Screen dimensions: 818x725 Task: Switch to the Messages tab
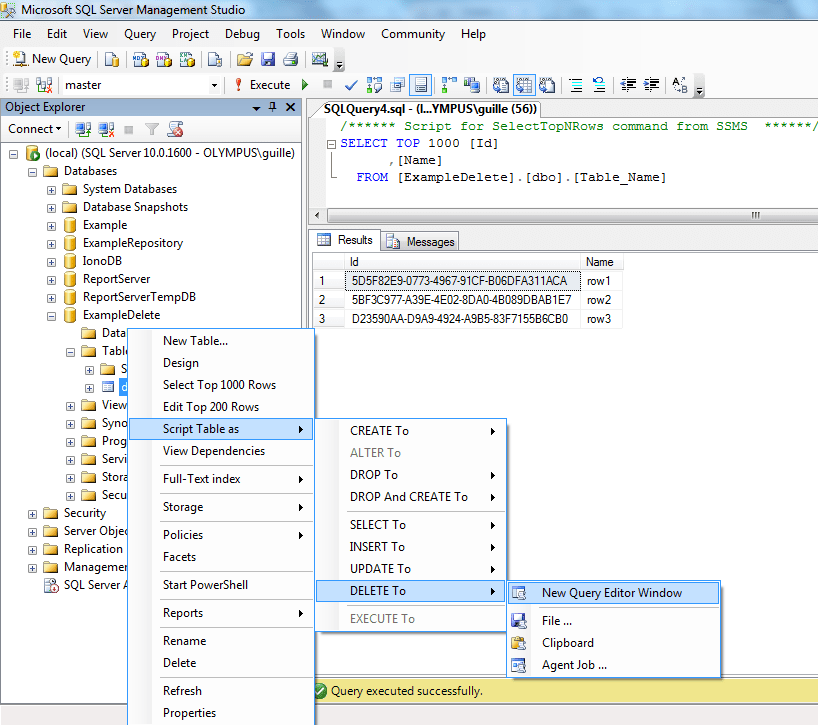pos(421,241)
